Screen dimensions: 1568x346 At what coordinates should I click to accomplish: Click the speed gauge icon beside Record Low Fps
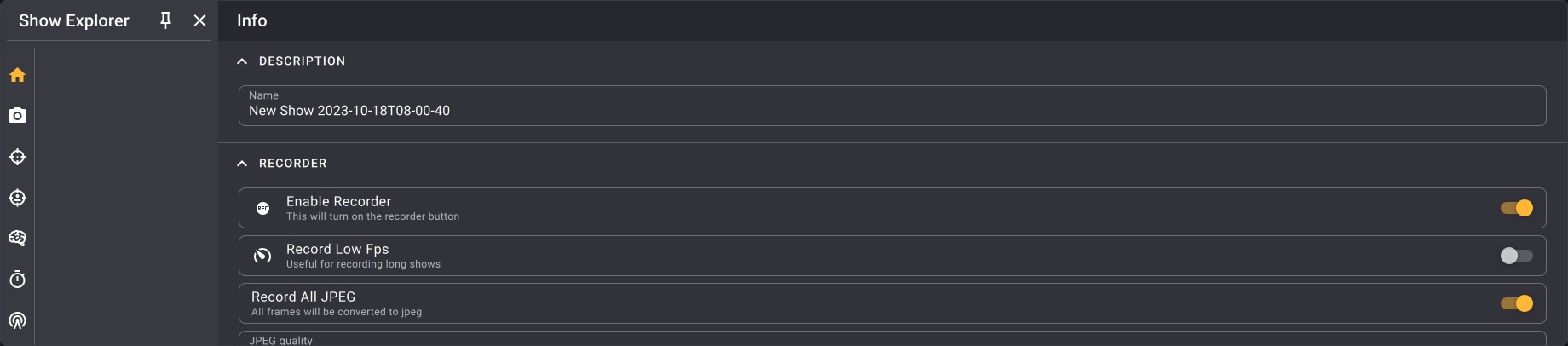[263, 256]
